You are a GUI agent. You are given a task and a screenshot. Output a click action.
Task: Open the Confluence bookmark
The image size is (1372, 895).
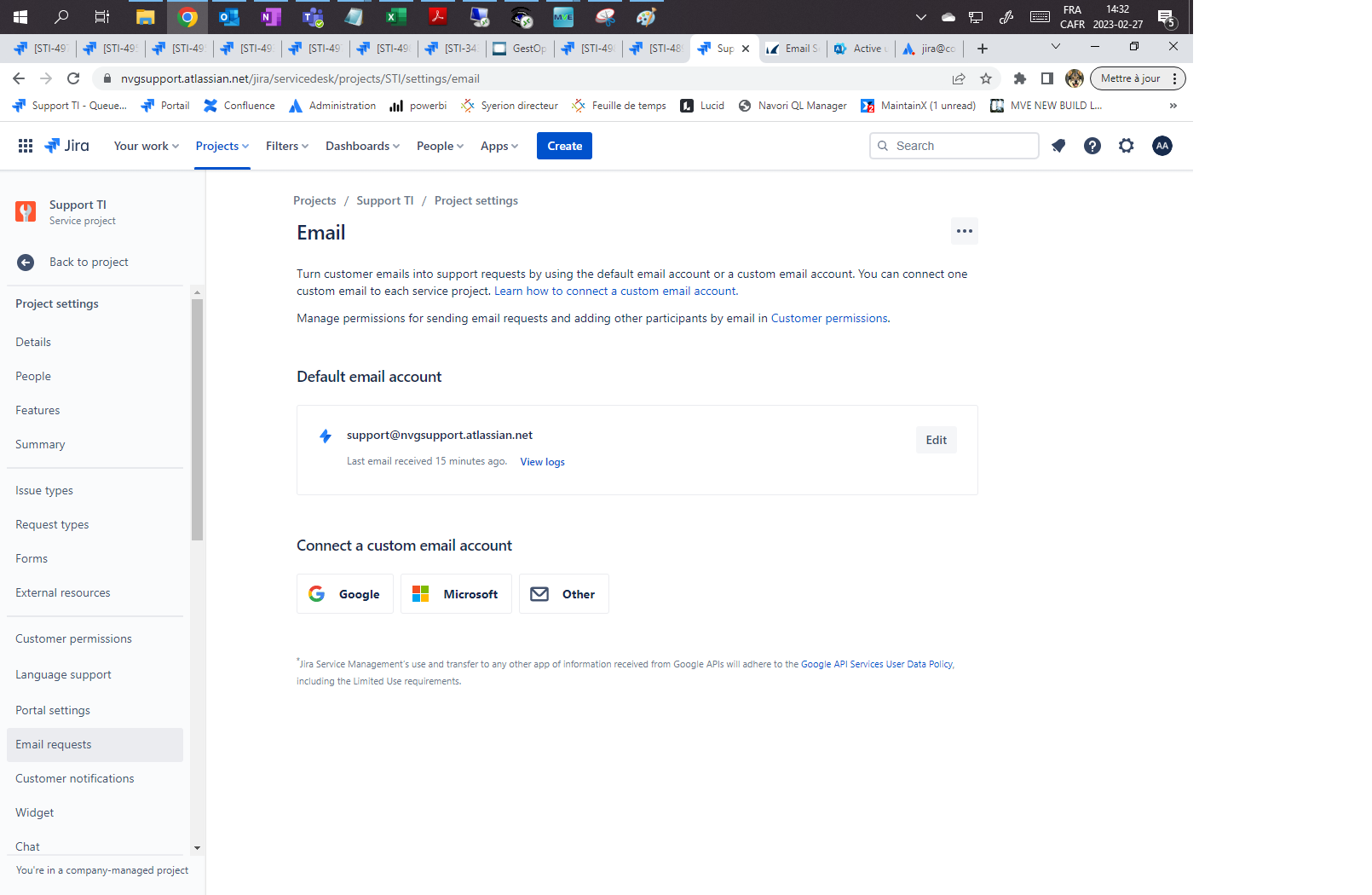[239, 105]
